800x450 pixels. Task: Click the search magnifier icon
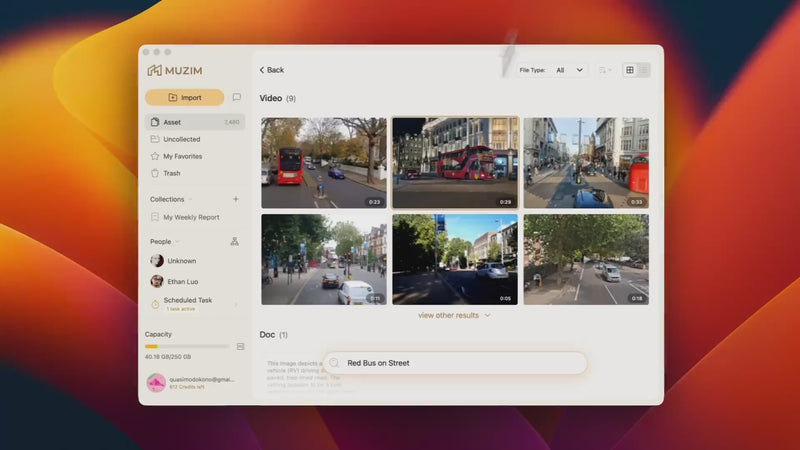click(334, 363)
